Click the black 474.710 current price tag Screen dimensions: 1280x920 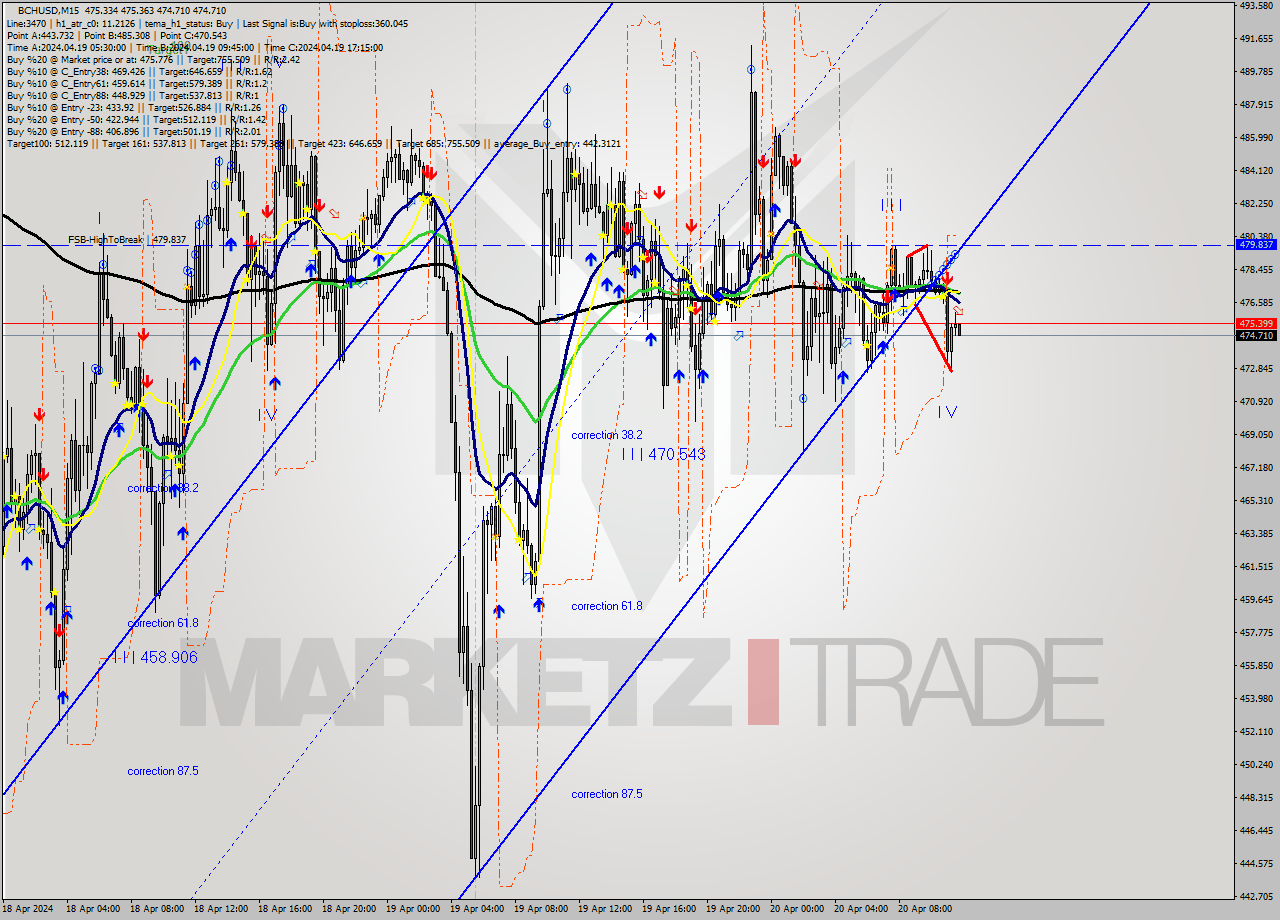pos(1256,336)
